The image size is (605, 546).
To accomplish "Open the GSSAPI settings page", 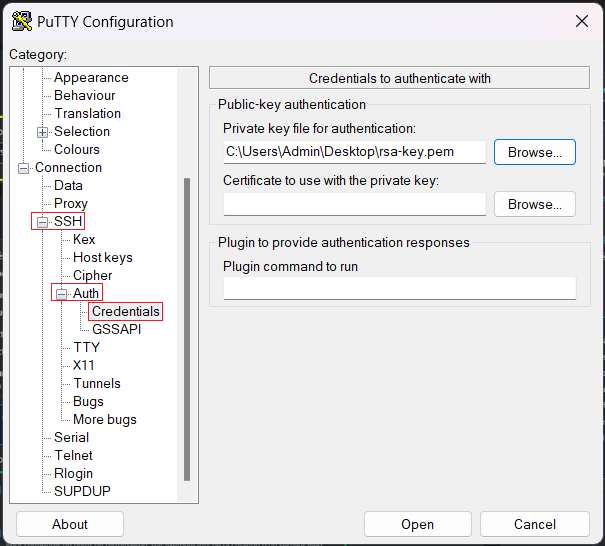I will (x=117, y=330).
